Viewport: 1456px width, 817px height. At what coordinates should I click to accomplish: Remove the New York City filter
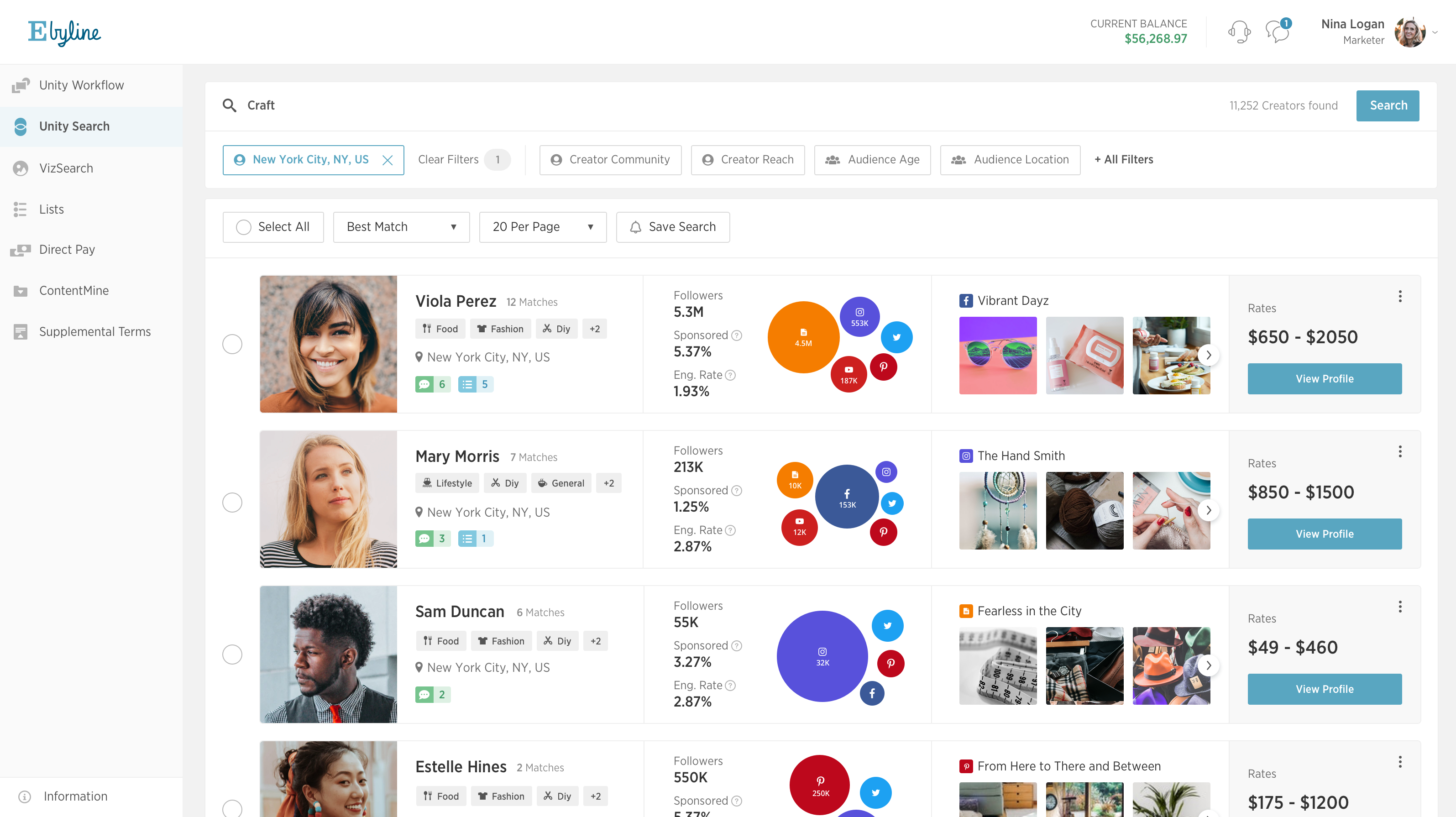pos(388,160)
